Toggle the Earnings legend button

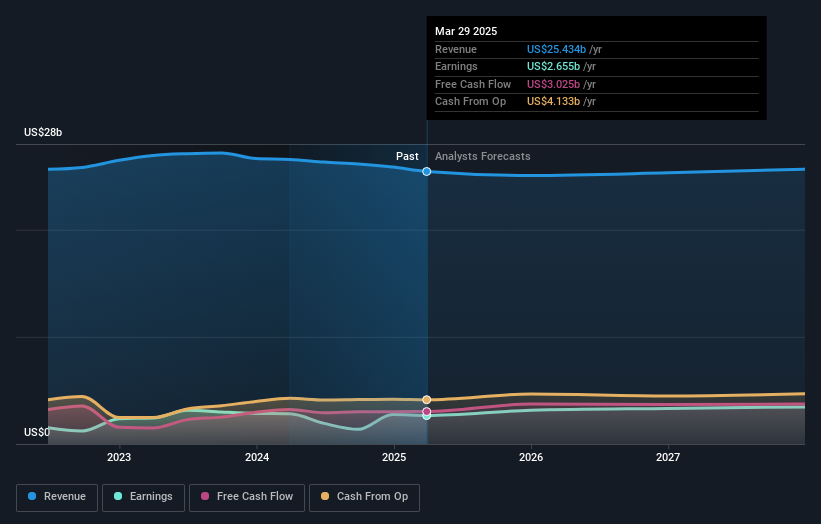pyautogui.click(x=143, y=497)
